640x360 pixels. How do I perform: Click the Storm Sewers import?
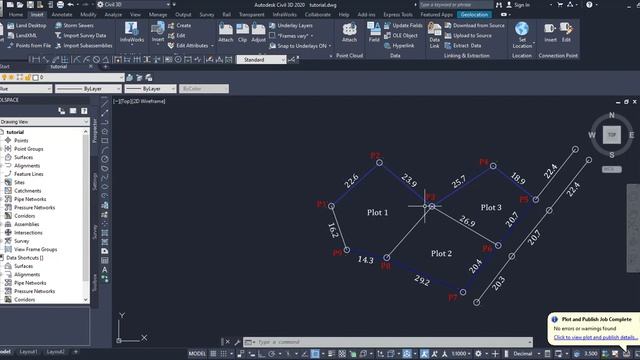[74, 25]
